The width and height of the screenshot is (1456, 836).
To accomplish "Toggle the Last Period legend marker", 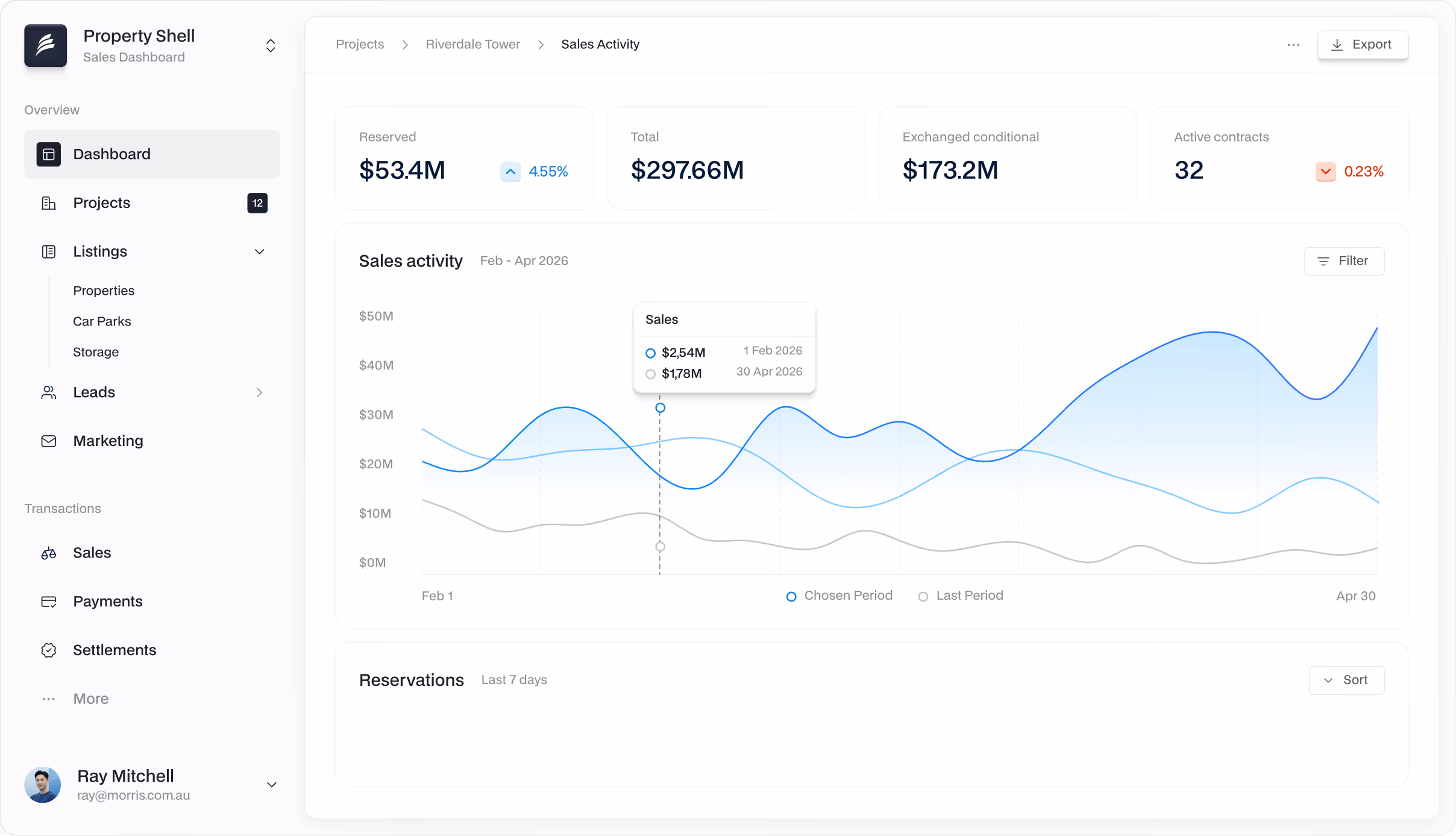I will pyautogui.click(x=923, y=597).
